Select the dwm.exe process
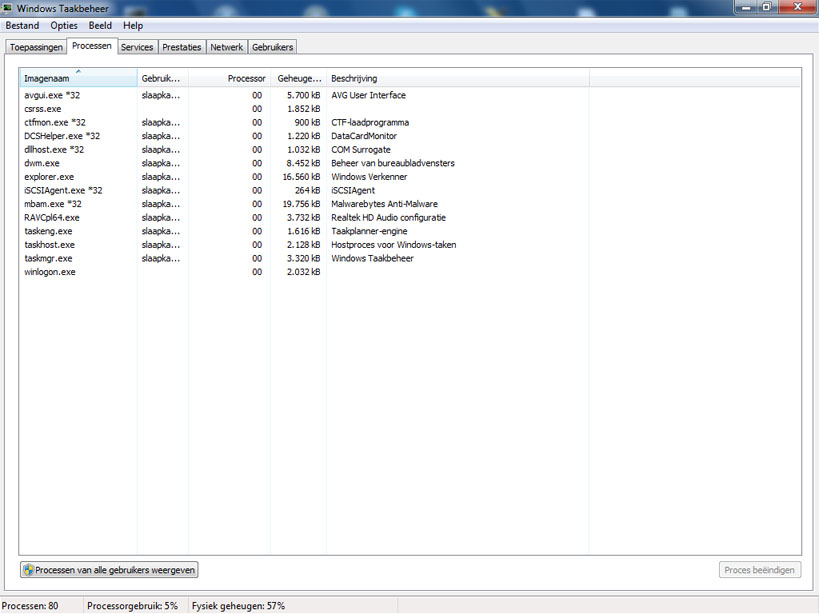The height and width of the screenshot is (614, 819). coord(42,163)
